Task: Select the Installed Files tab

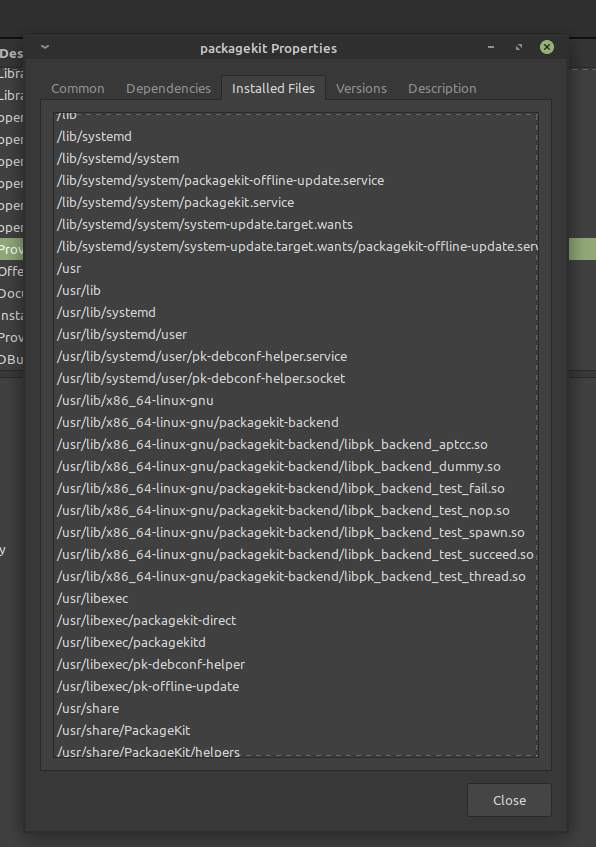Action: pyautogui.click(x=273, y=89)
